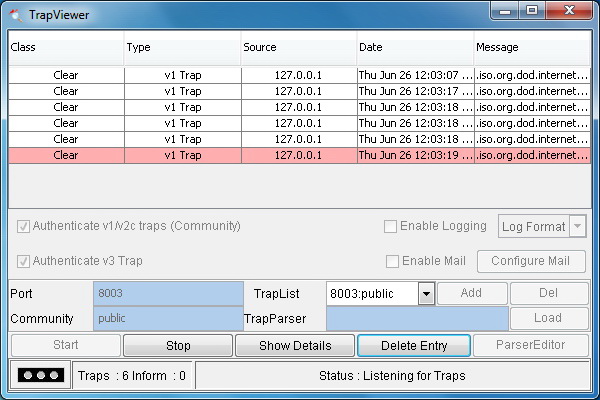600x400 pixels.
Task: Toggle Authenticate v1/v2c traps checkbox
Action: click(23, 227)
